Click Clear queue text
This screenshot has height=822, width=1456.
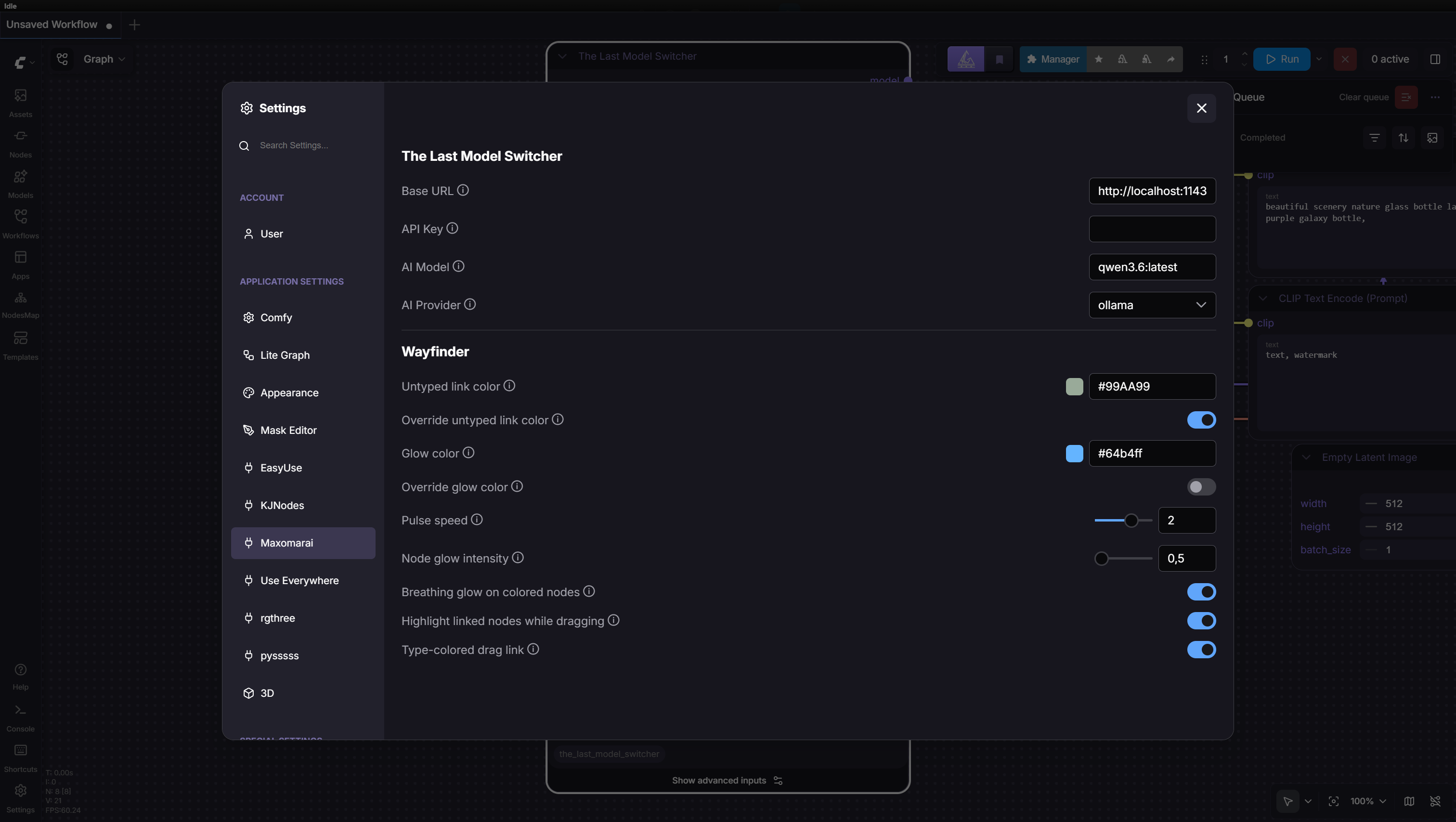coord(1363,97)
